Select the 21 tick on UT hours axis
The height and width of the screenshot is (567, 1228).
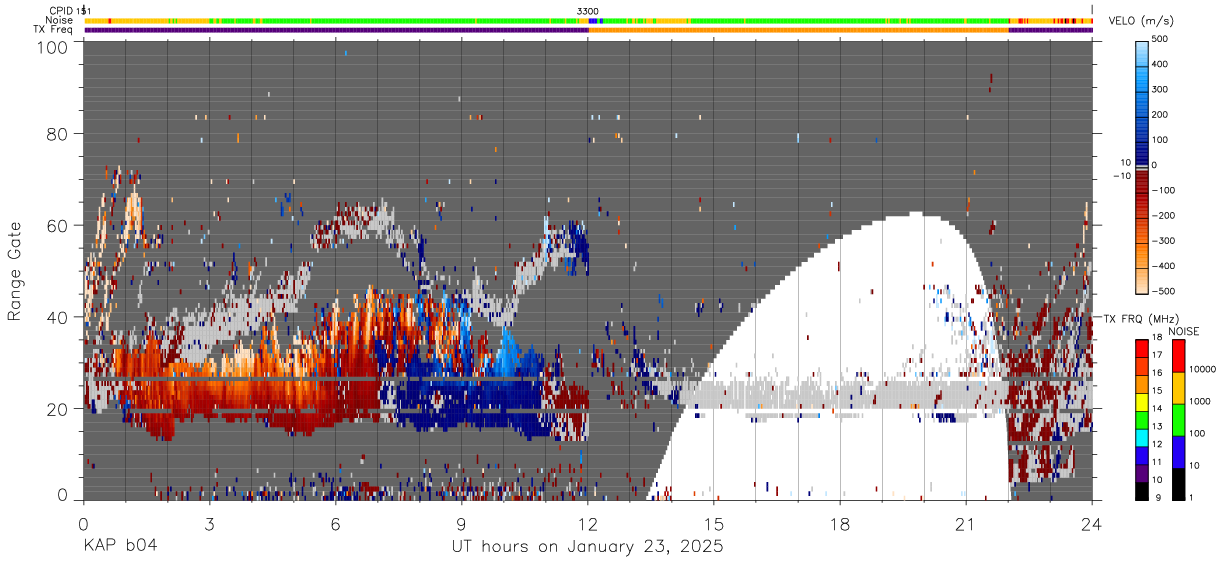[x=966, y=523]
